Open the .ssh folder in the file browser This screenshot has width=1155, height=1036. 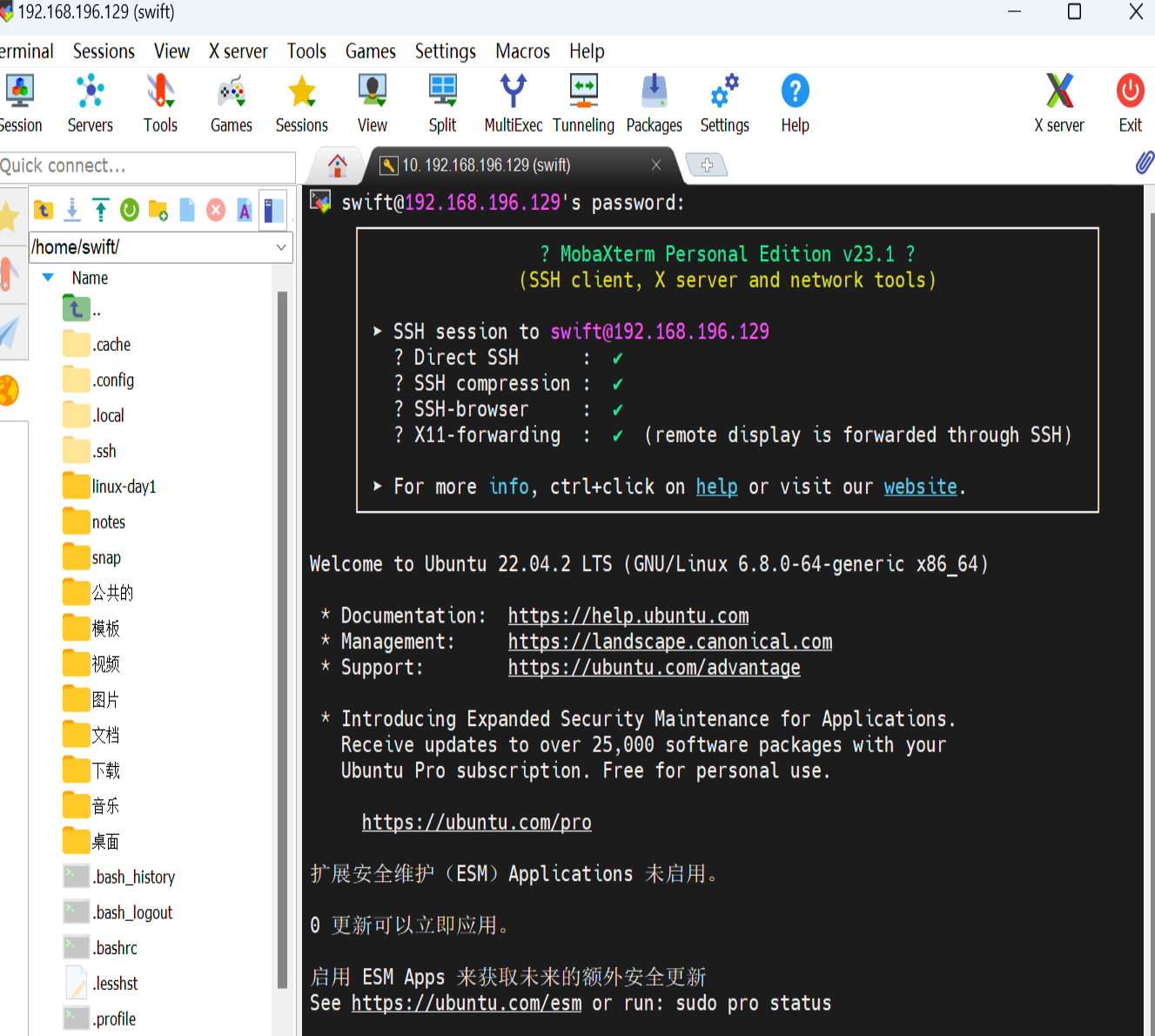pos(102,450)
